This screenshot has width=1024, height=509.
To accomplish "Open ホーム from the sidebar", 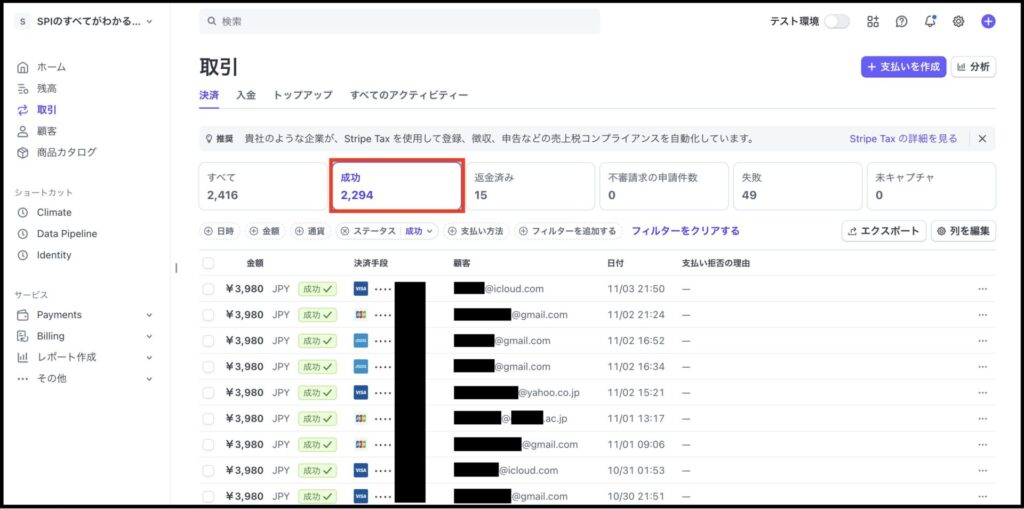I will tap(51, 67).
